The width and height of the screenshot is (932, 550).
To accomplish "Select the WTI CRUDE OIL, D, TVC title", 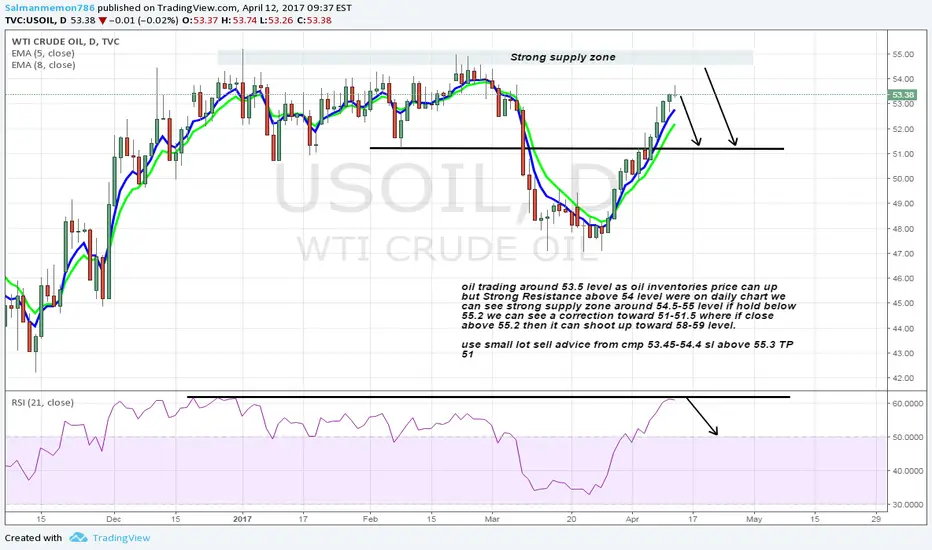I will point(65,42).
